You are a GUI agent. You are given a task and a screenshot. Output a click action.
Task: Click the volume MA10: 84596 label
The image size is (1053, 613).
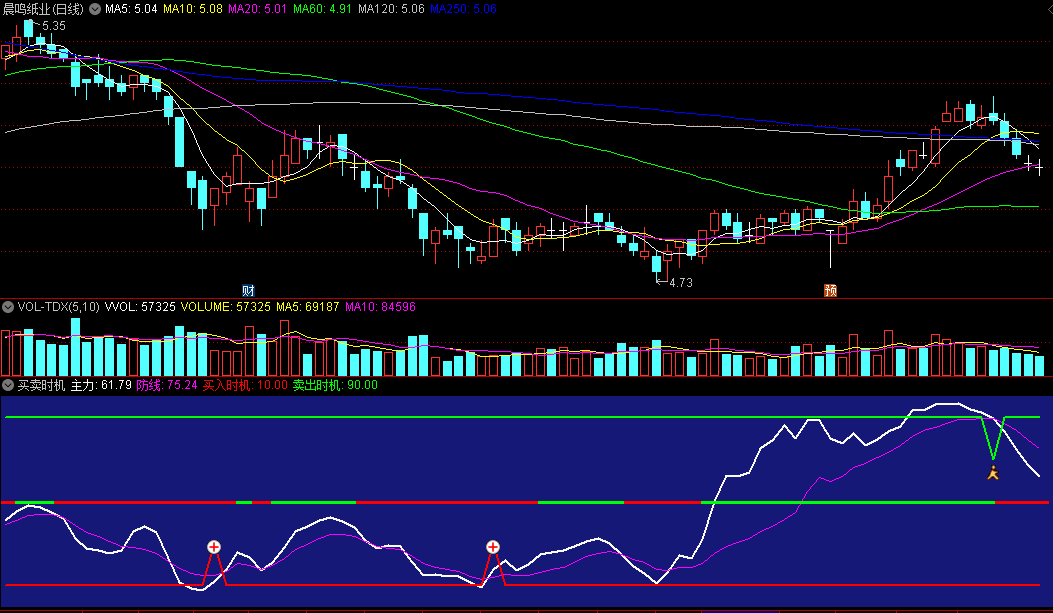(380, 307)
